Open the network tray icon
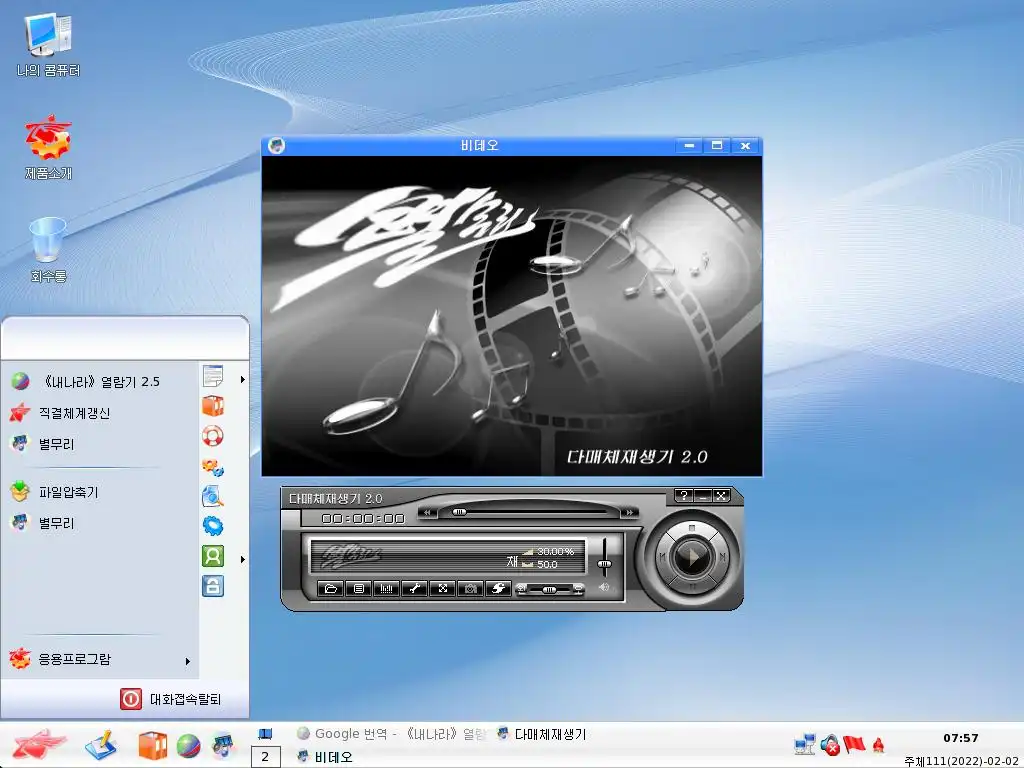This screenshot has width=1024, height=768. pyautogui.click(x=805, y=744)
